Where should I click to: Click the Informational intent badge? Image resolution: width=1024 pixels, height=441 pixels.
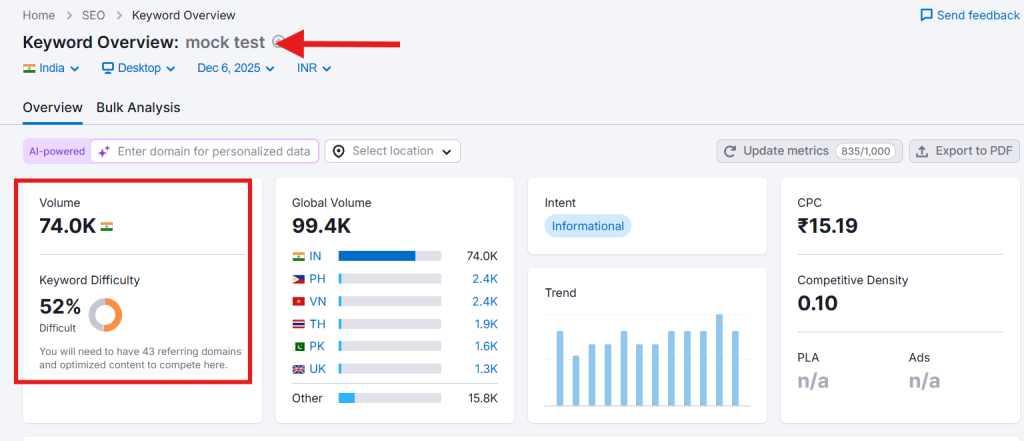[x=588, y=226]
